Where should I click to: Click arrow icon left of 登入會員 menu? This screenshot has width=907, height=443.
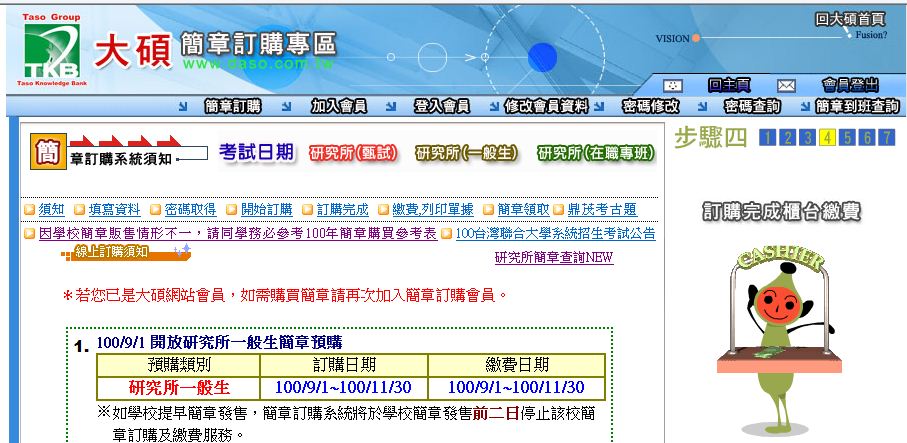pyautogui.click(x=391, y=106)
